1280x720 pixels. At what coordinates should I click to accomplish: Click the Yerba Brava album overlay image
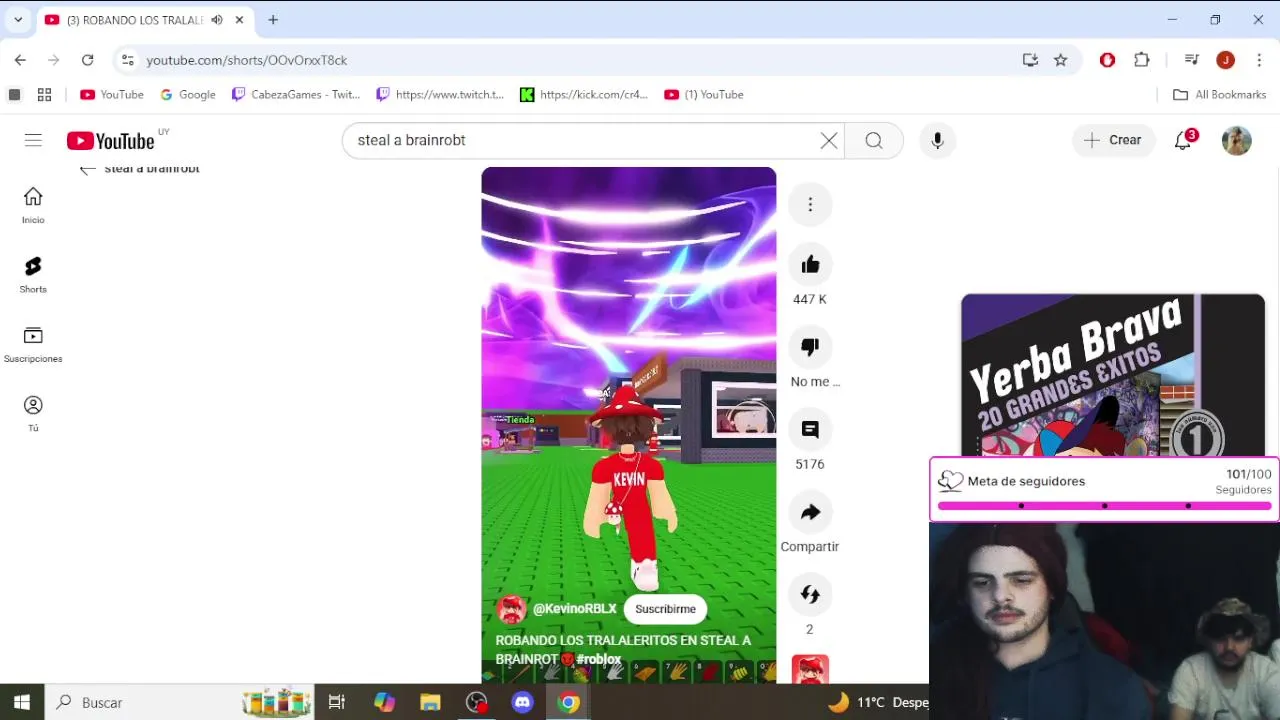(x=1113, y=375)
